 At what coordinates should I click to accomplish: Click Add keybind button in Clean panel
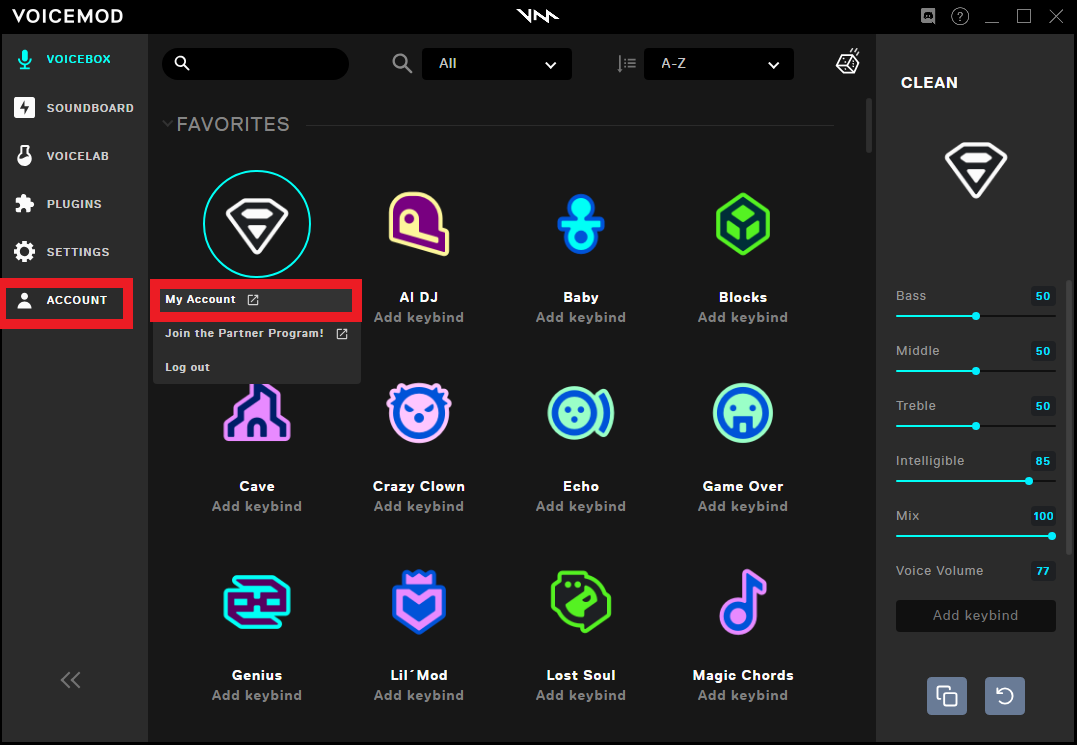pyautogui.click(x=975, y=616)
